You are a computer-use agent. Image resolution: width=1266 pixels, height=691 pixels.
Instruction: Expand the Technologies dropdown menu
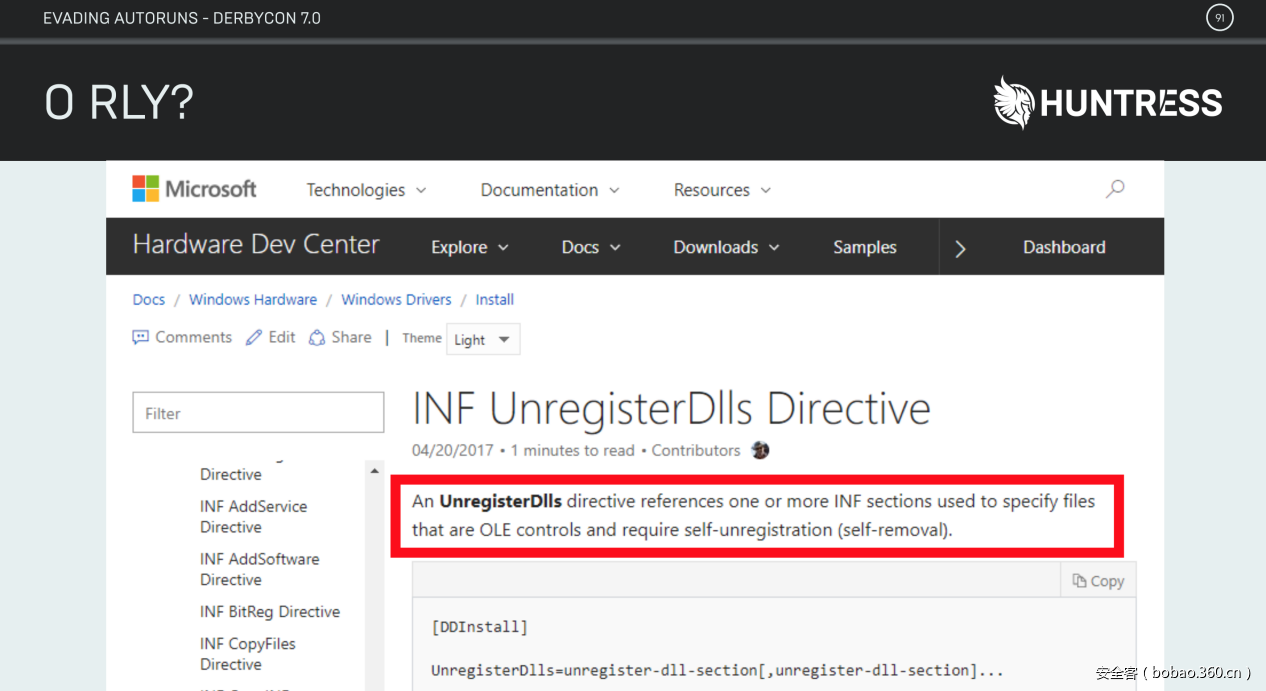[x=366, y=190]
